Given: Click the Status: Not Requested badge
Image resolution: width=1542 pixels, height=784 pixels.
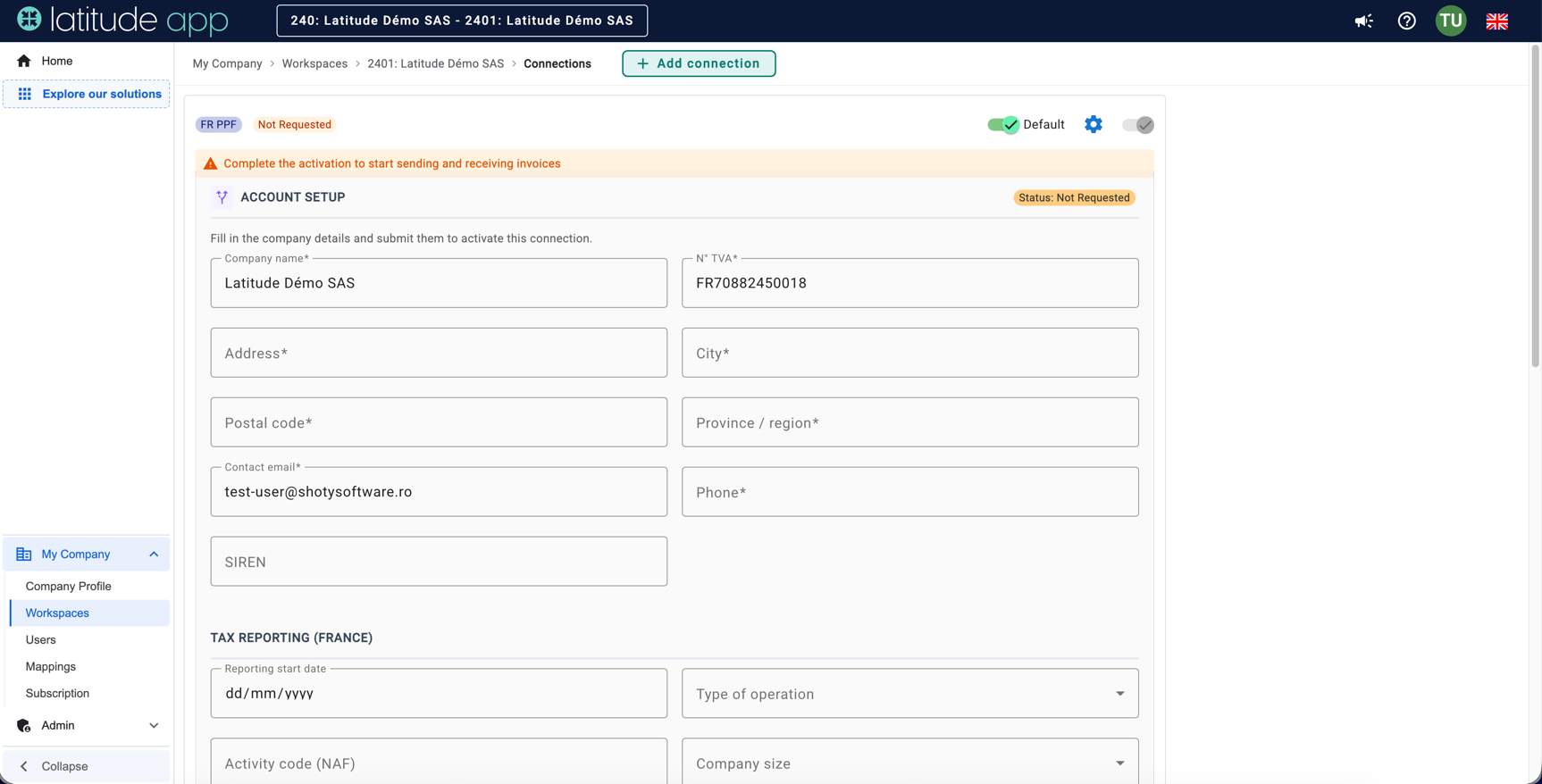Looking at the screenshot, I should 1074,197.
